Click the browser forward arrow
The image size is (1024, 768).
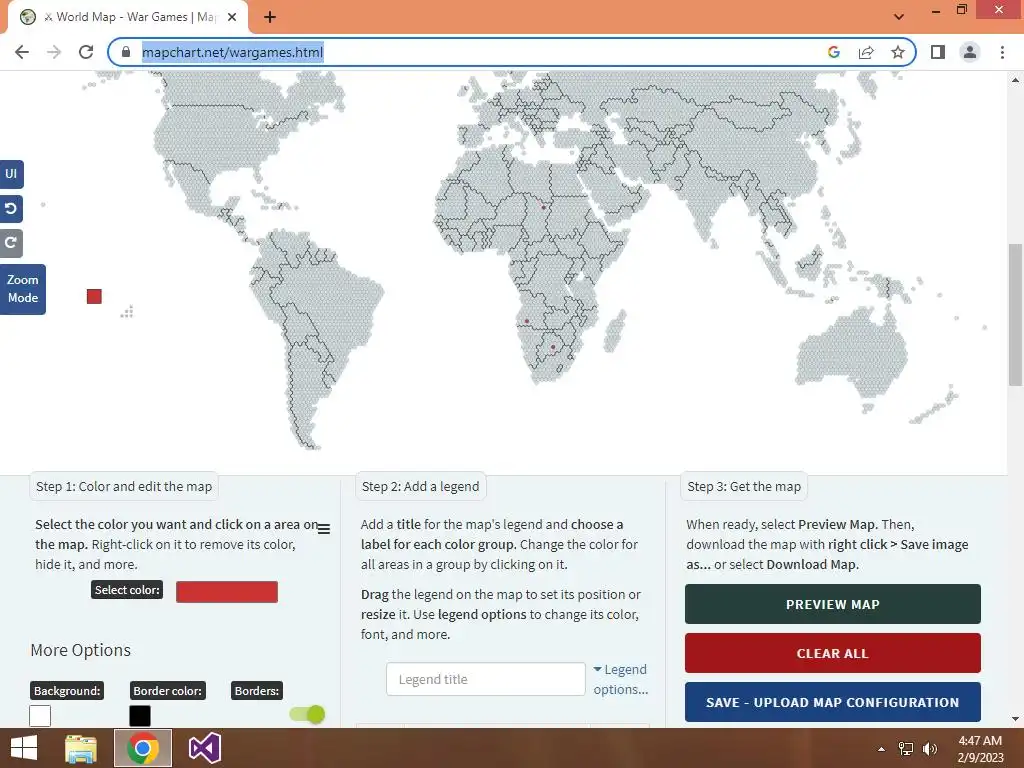(x=54, y=52)
